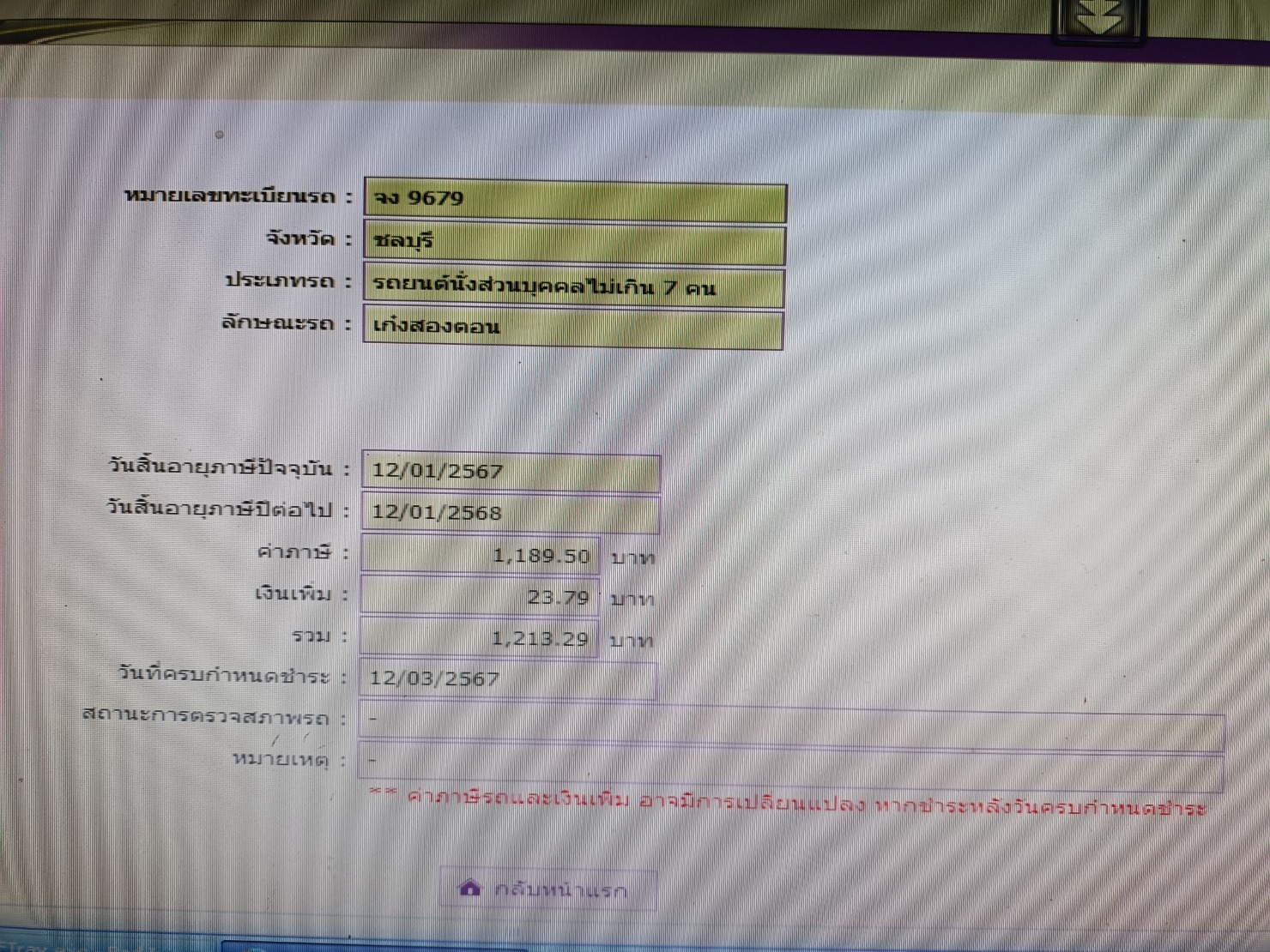The image size is (1270, 952).
Task: Click the surcharge field showing 23.79
Action: [x=479, y=596]
